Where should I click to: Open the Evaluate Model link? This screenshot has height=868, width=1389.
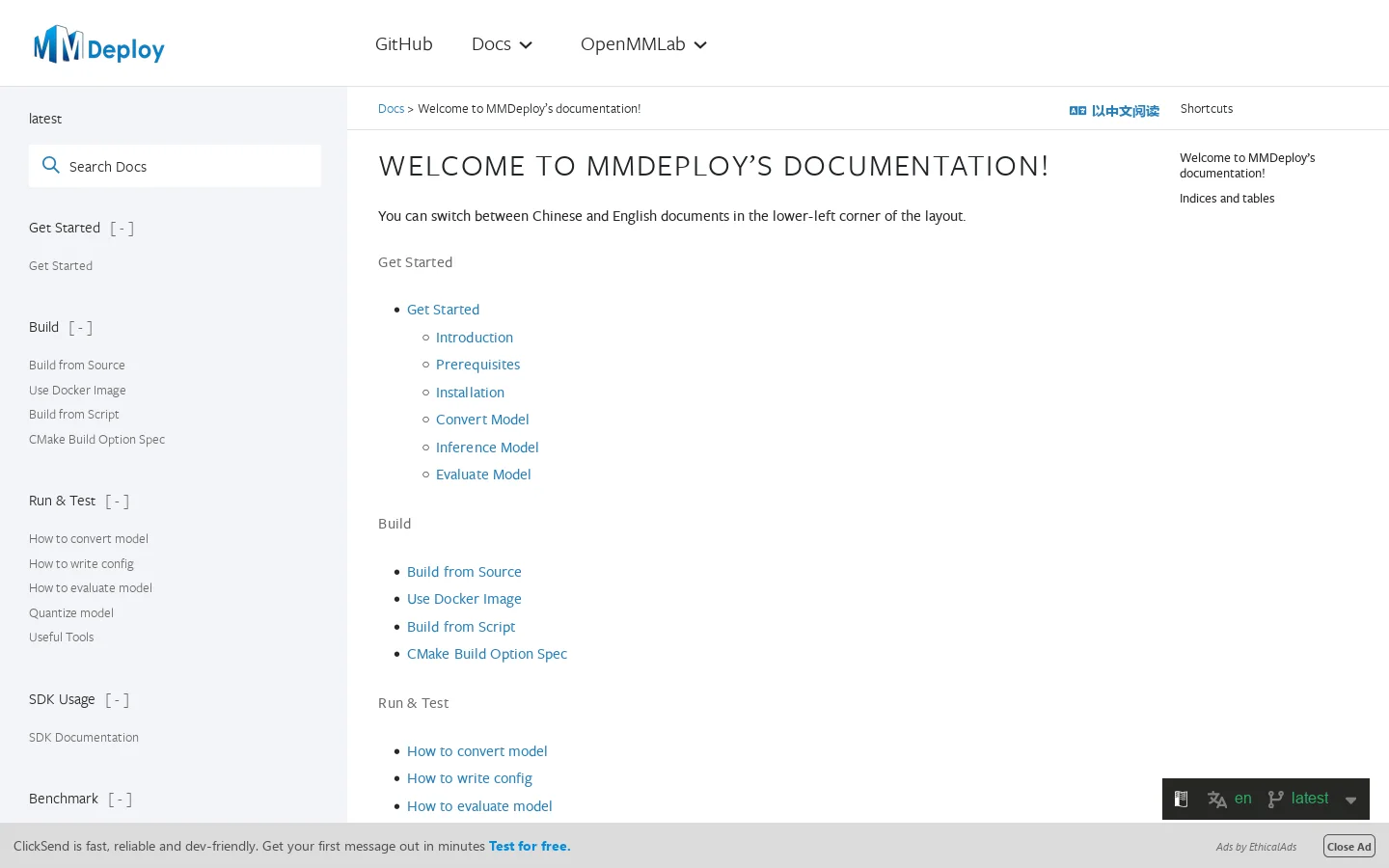[x=483, y=475]
